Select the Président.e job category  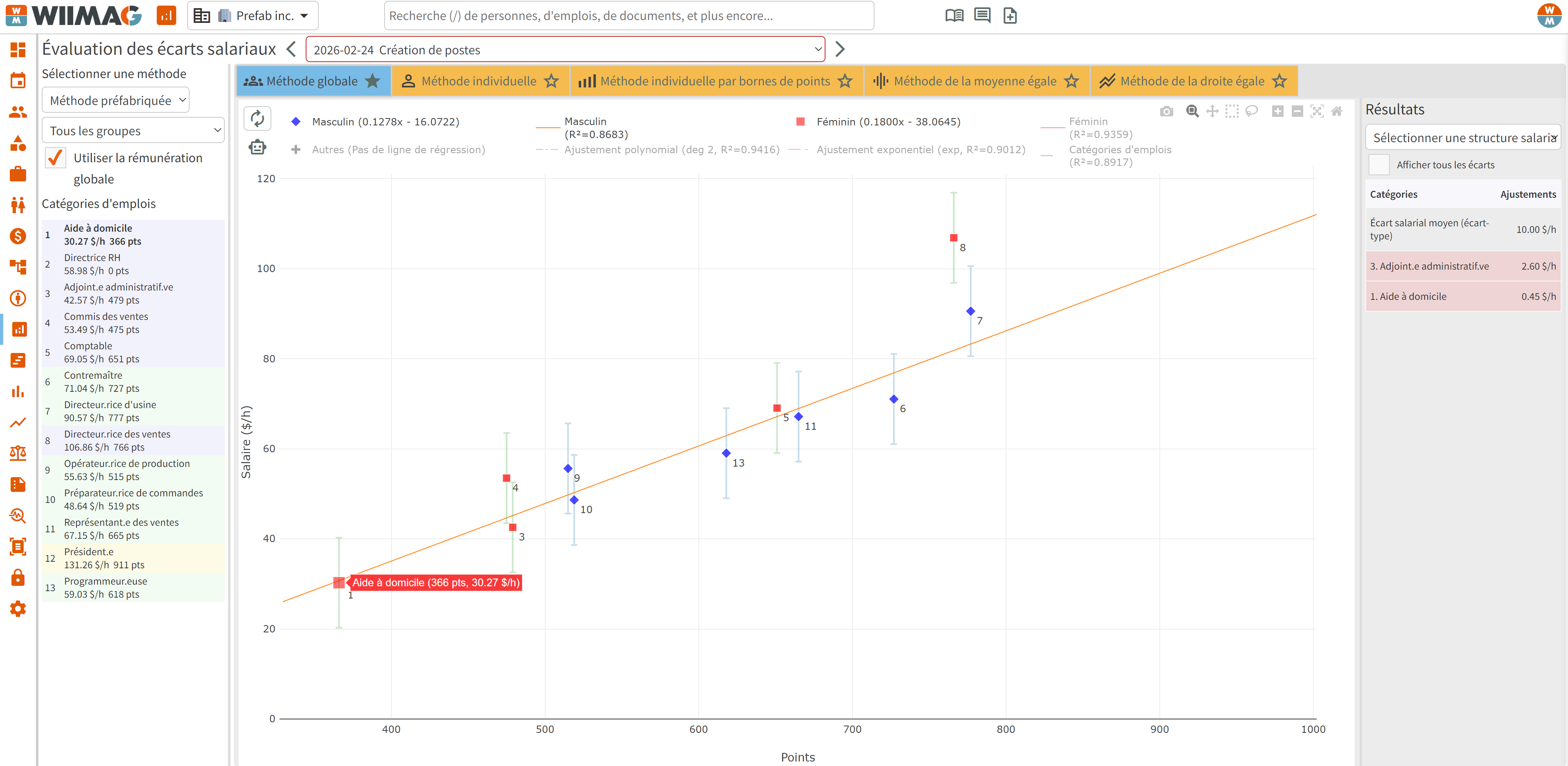133,558
